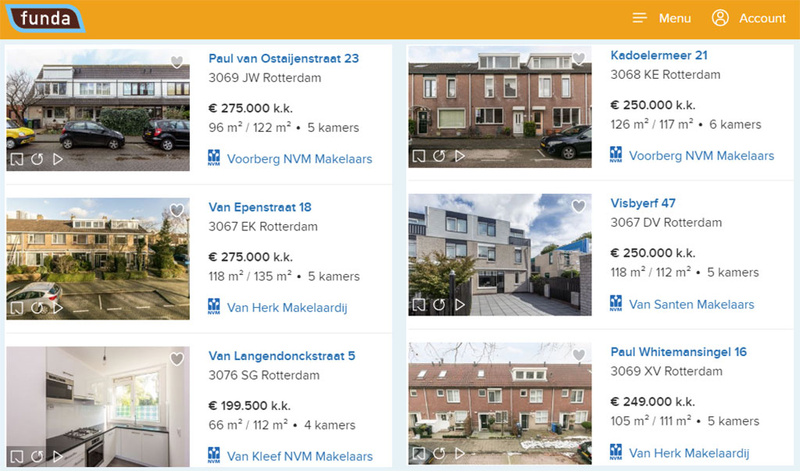Play video icon on Visbyerf 47 photo

(460, 304)
